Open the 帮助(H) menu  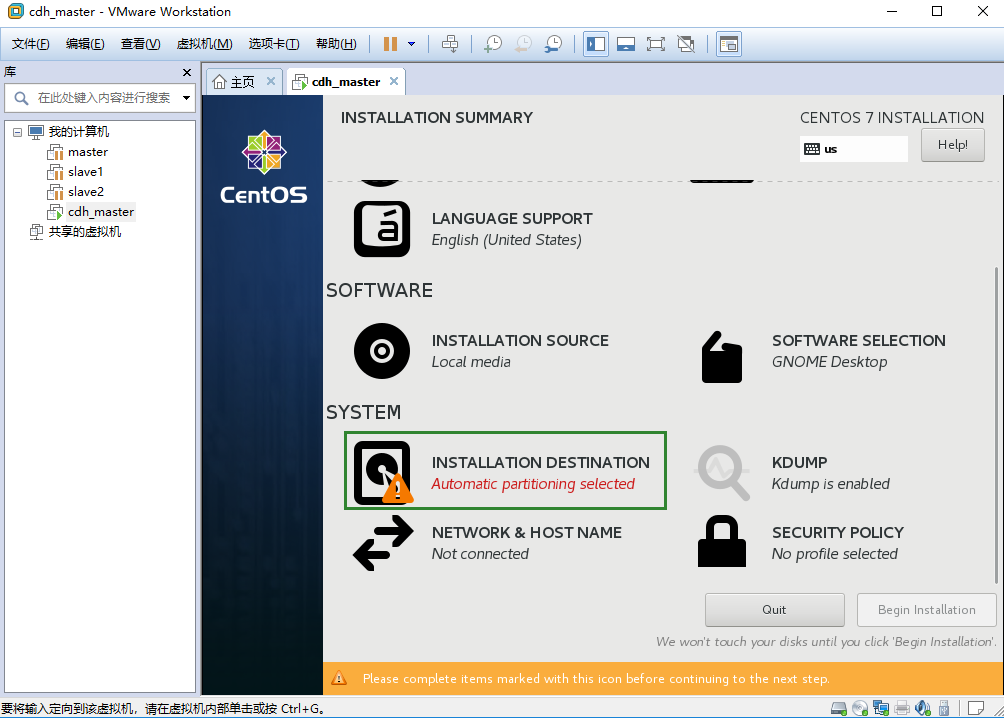336,44
